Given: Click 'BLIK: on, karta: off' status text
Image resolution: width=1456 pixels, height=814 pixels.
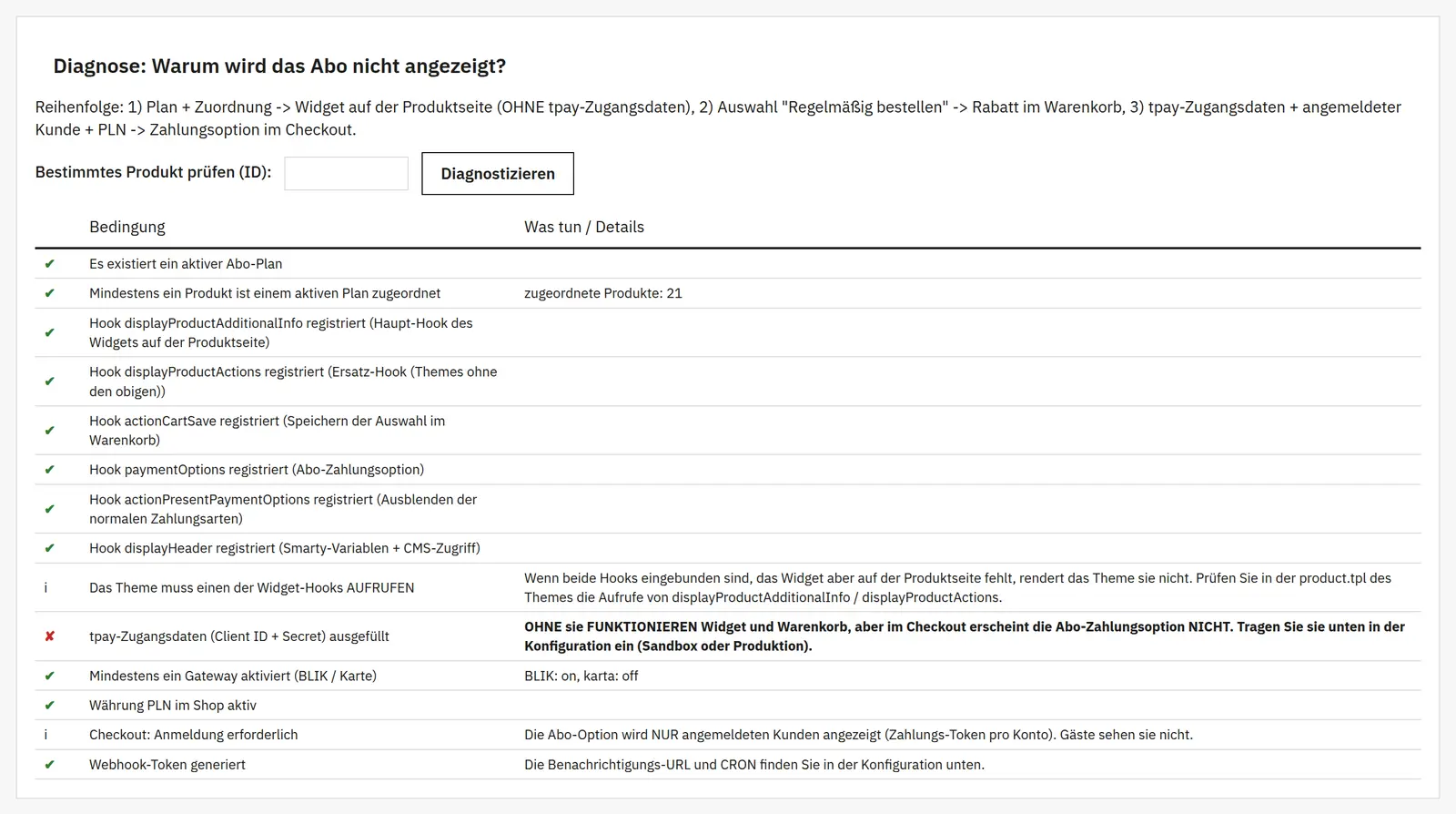Looking at the screenshot, I should coord(581,676).
